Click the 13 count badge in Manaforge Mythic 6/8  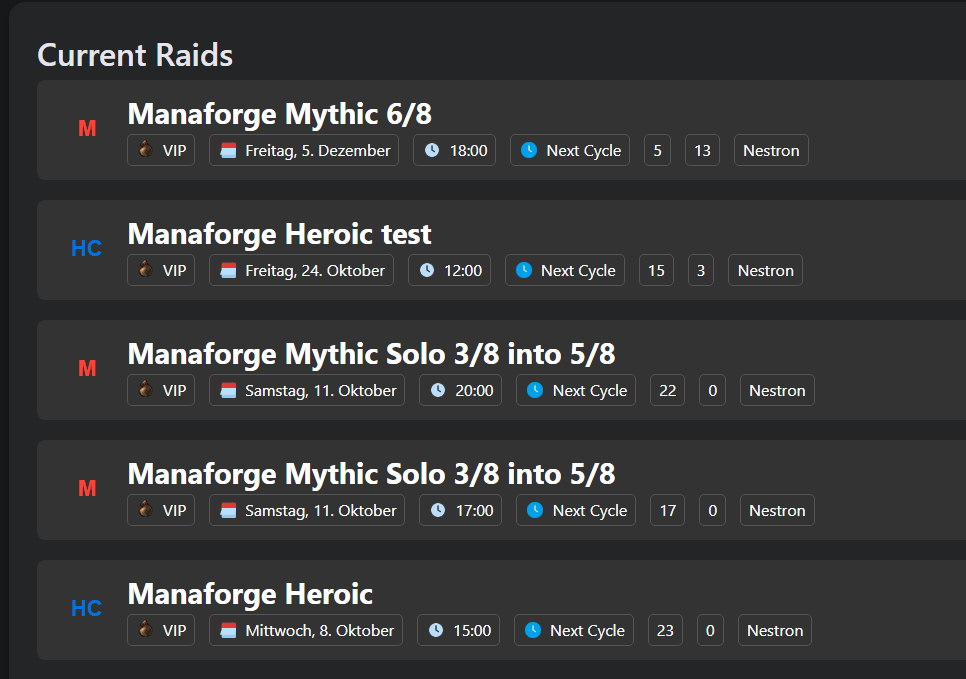pos(702,151)
